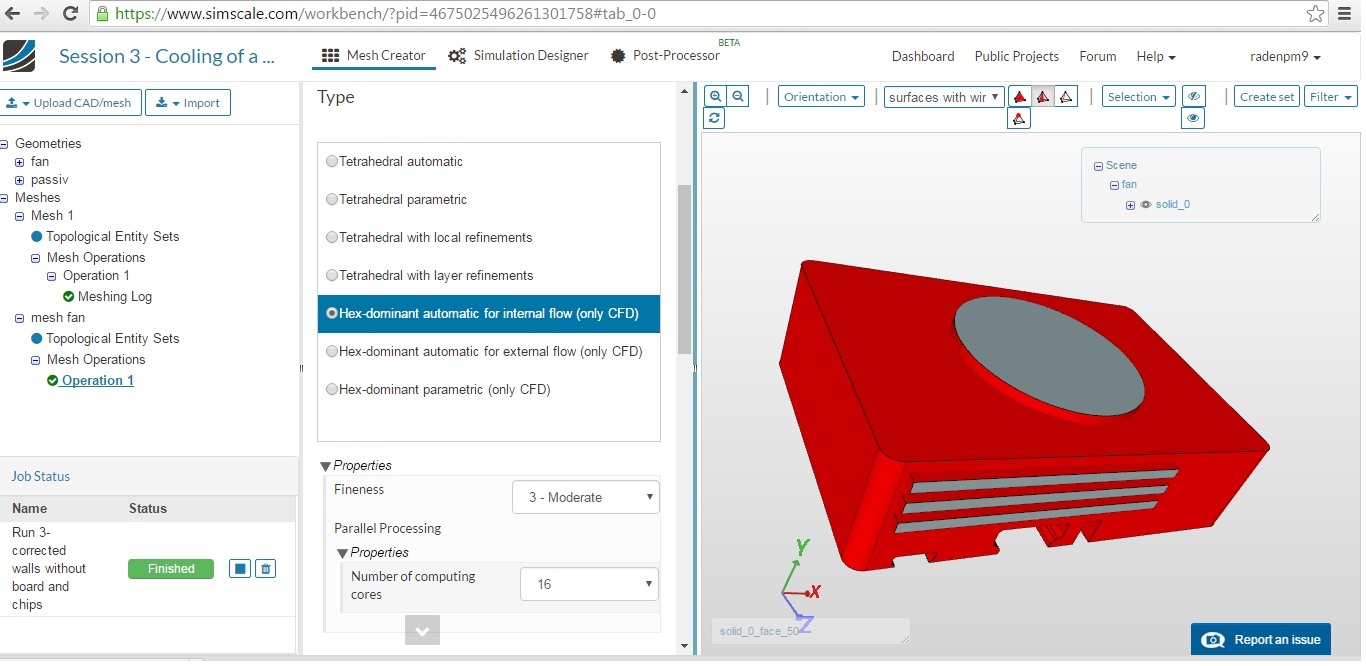The width and height of the screenshot is (1366, 666).
Task: Bookmark the page with the star icon
Action: click(1315, 14)
